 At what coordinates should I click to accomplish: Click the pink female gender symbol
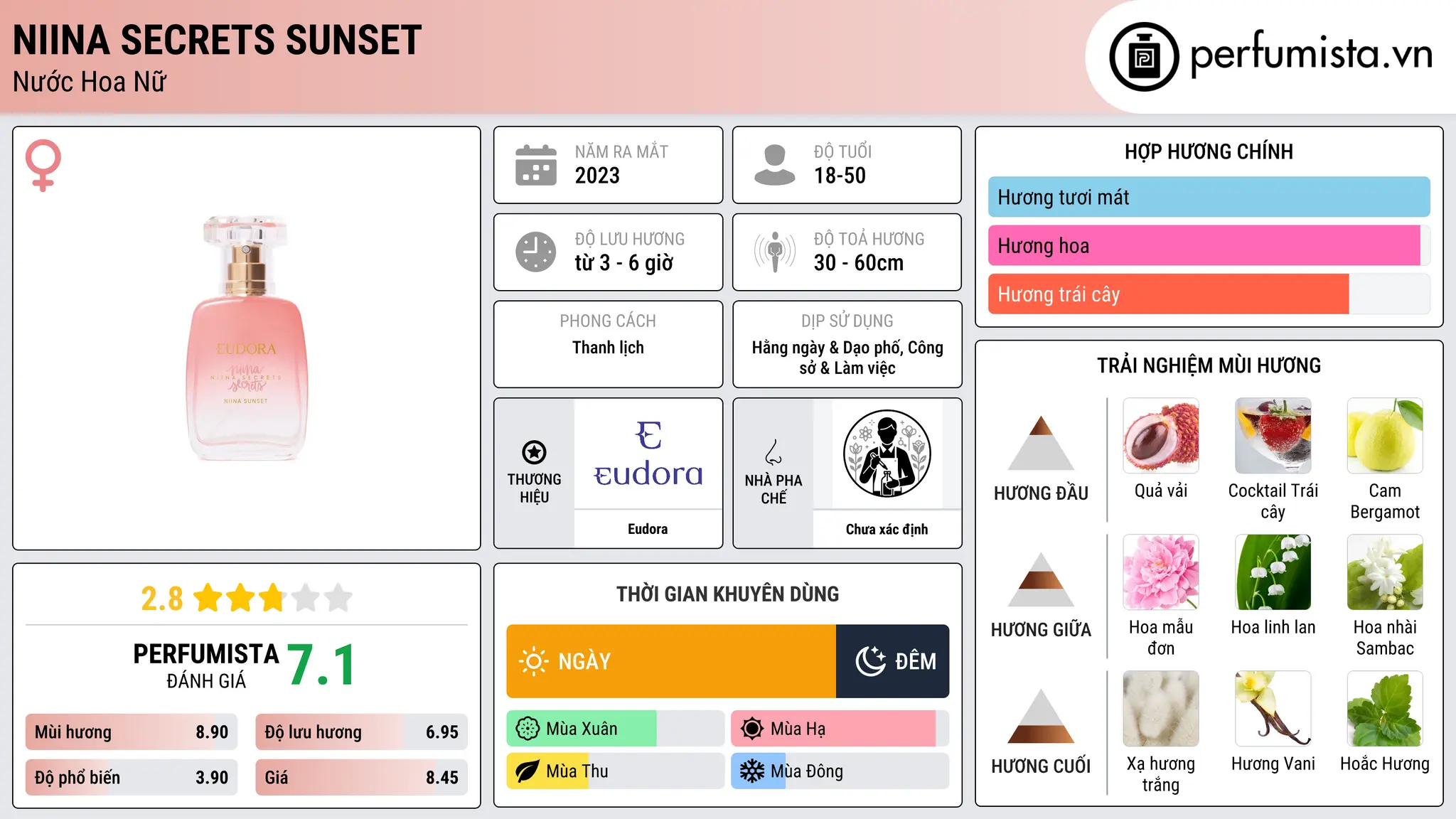click(x=43, y=165)
